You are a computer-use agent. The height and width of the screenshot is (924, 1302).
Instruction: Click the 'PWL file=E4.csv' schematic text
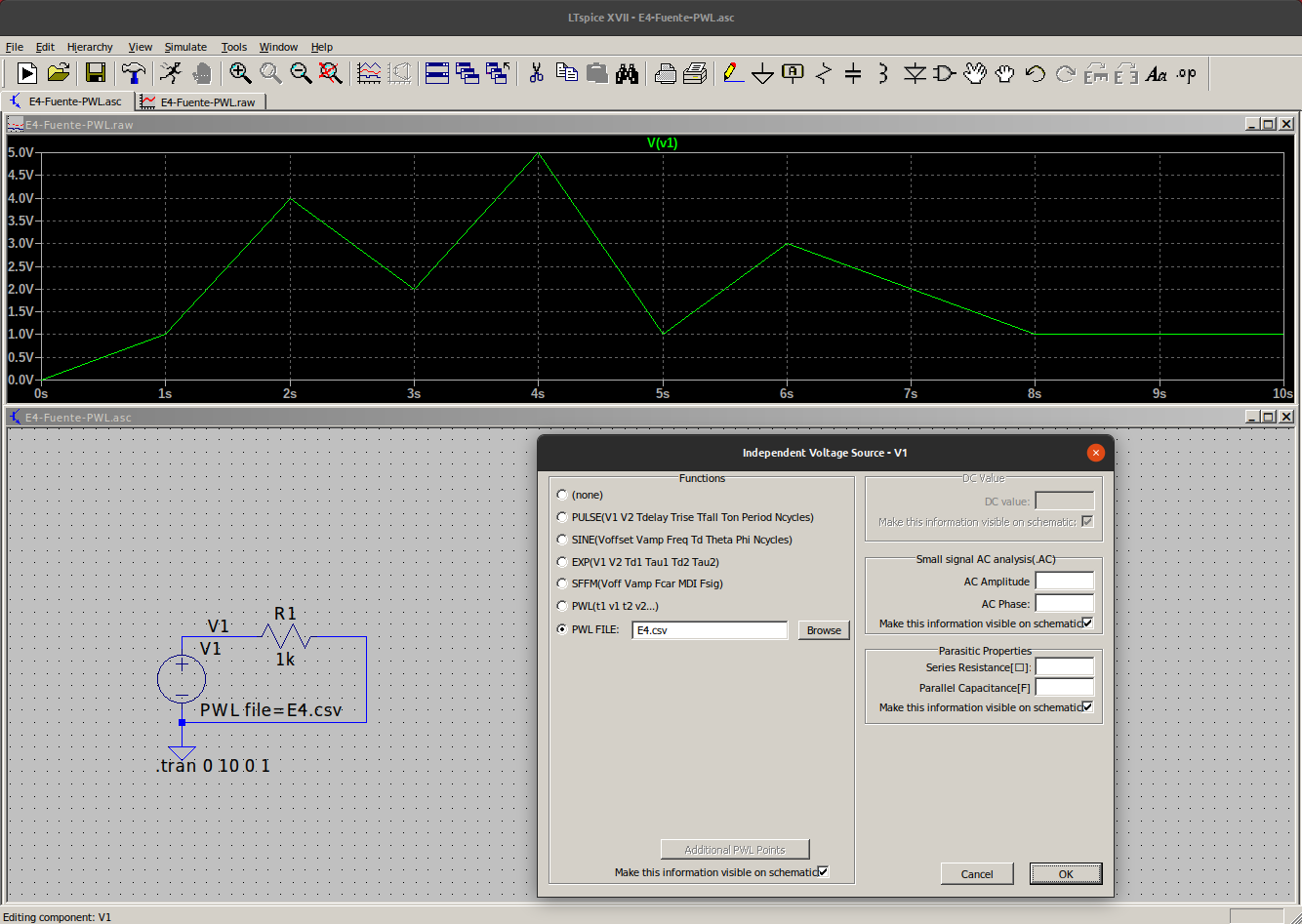coord(271,710)
